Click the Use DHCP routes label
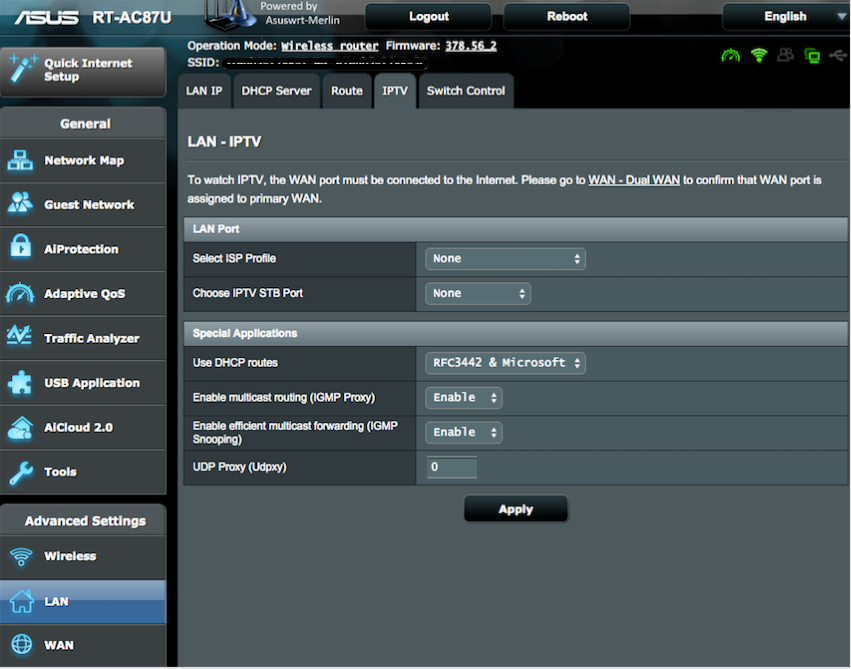 tap(235, 363)
